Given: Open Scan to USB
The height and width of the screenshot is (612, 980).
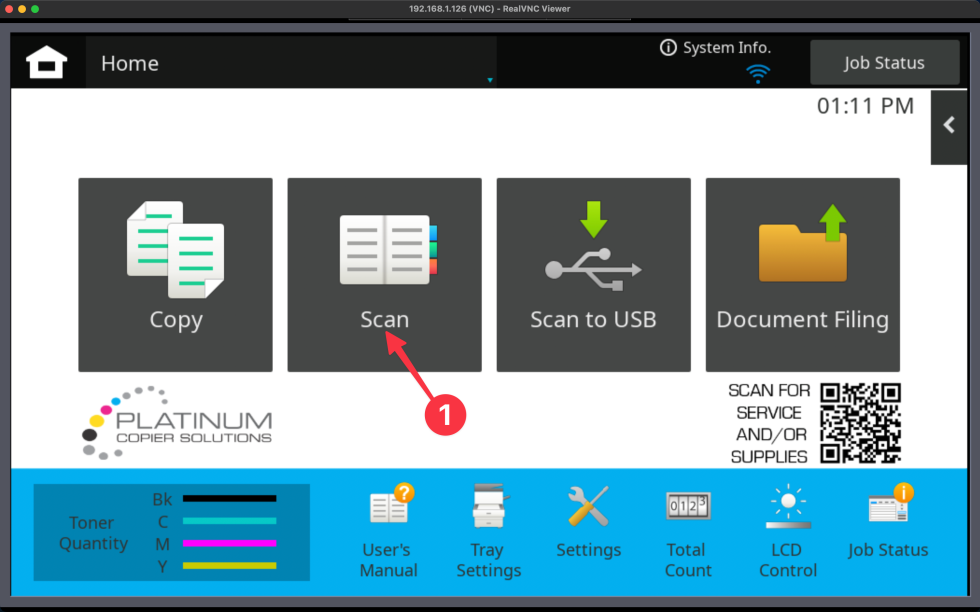Looking at the screenshot, I should 593,275.
